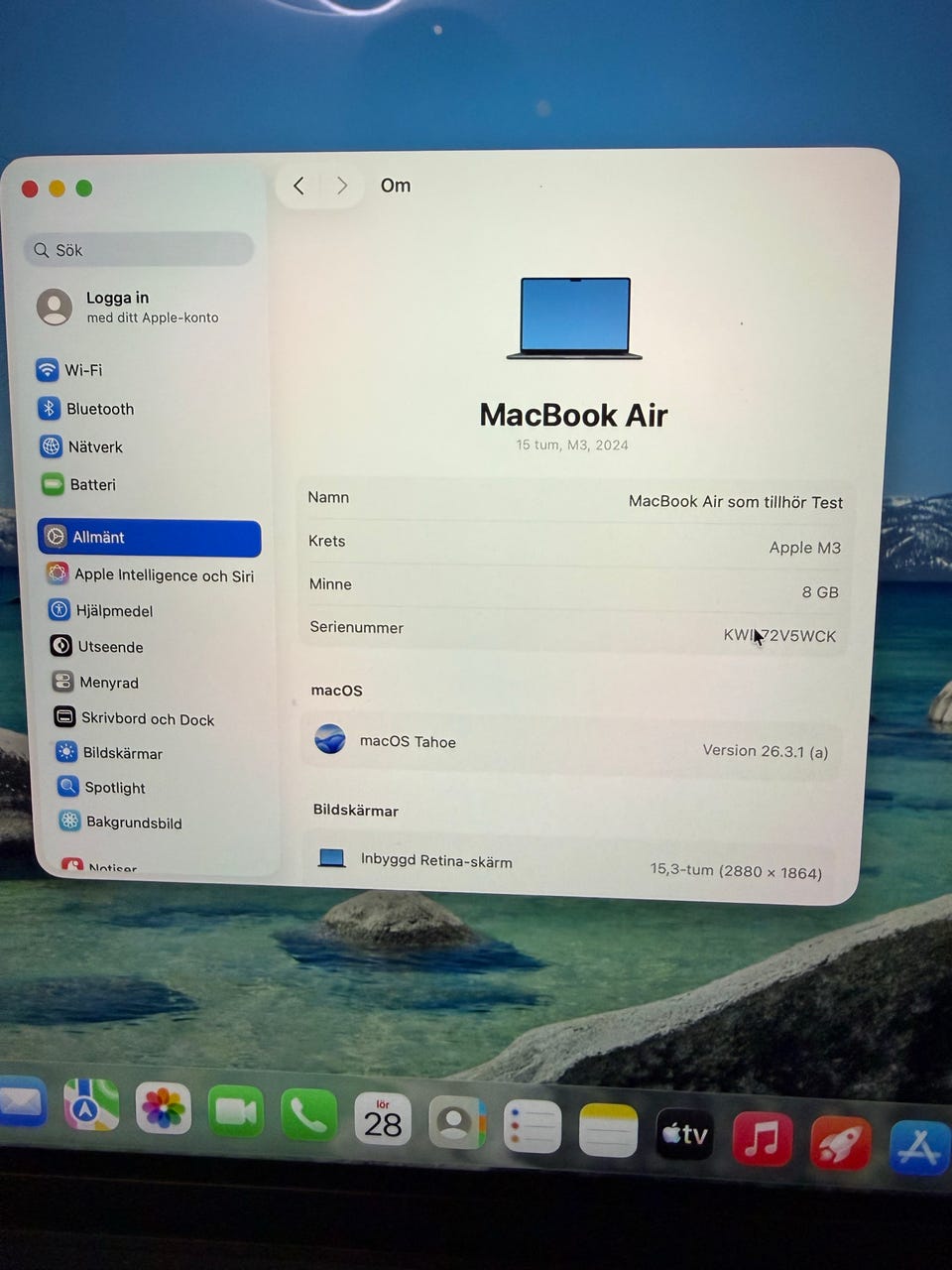Image resolution: width=952 pixels, height=1270 pixels.
Task: Go forward with the right chevron
Action: 342,186
